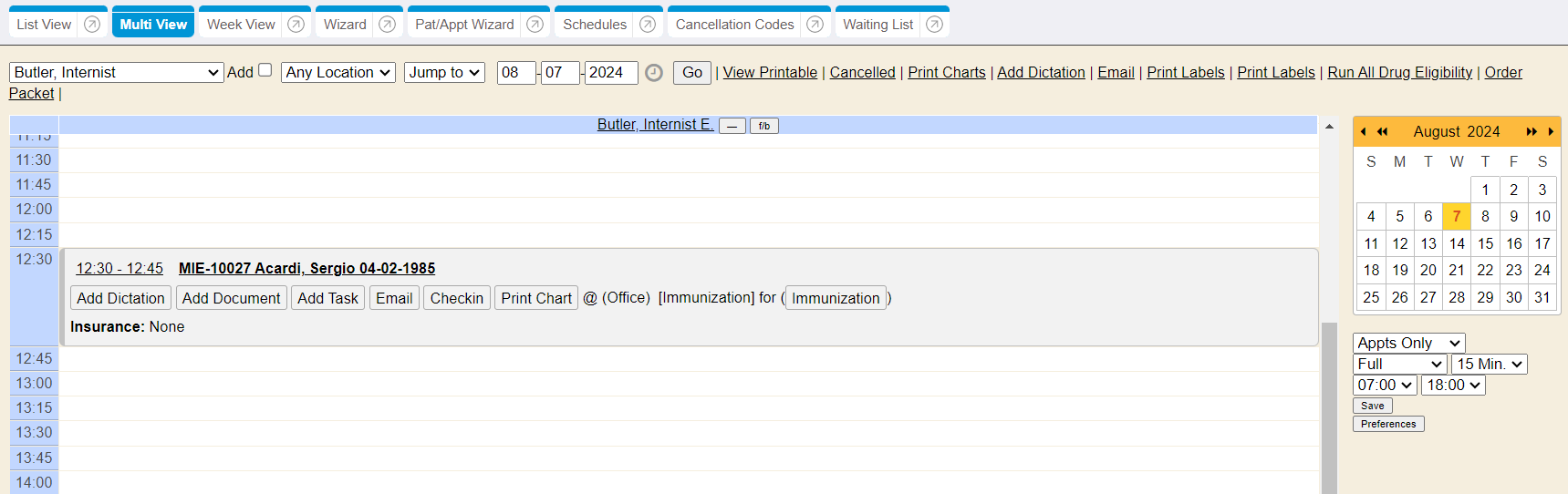Open the Cancellation Codes tab
Screen dimensions: 1568x494
tap(734, 25)
